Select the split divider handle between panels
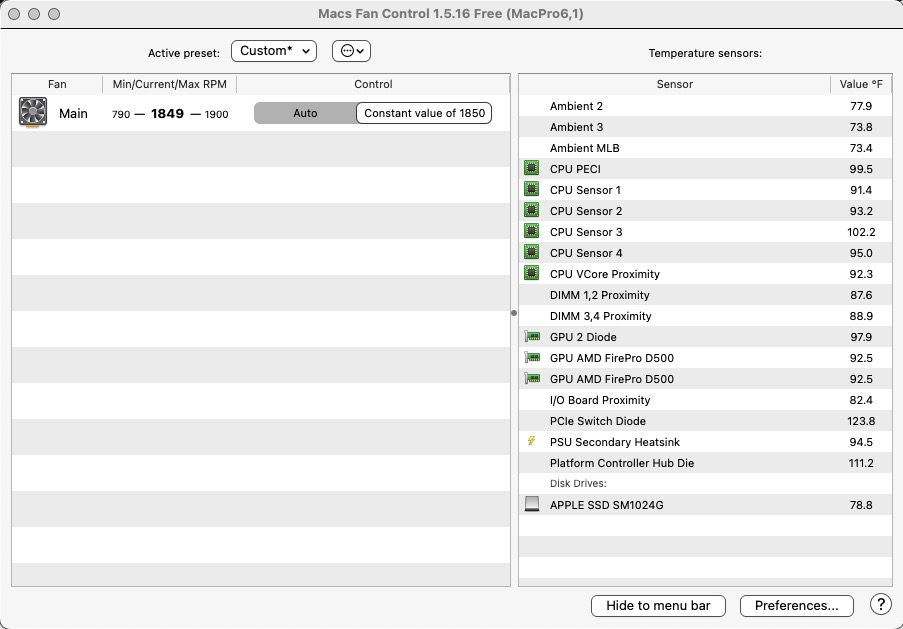This screenshot has height=629, width=903. (514, 313)
